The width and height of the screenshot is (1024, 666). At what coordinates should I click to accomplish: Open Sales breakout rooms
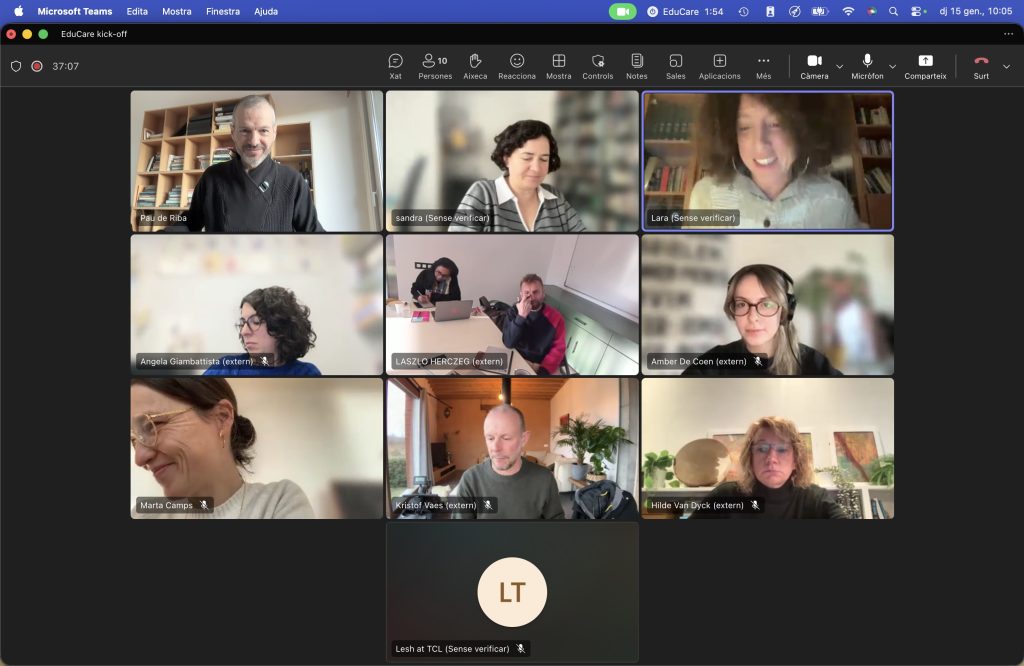pyautogui.click(x=676, y=66)
